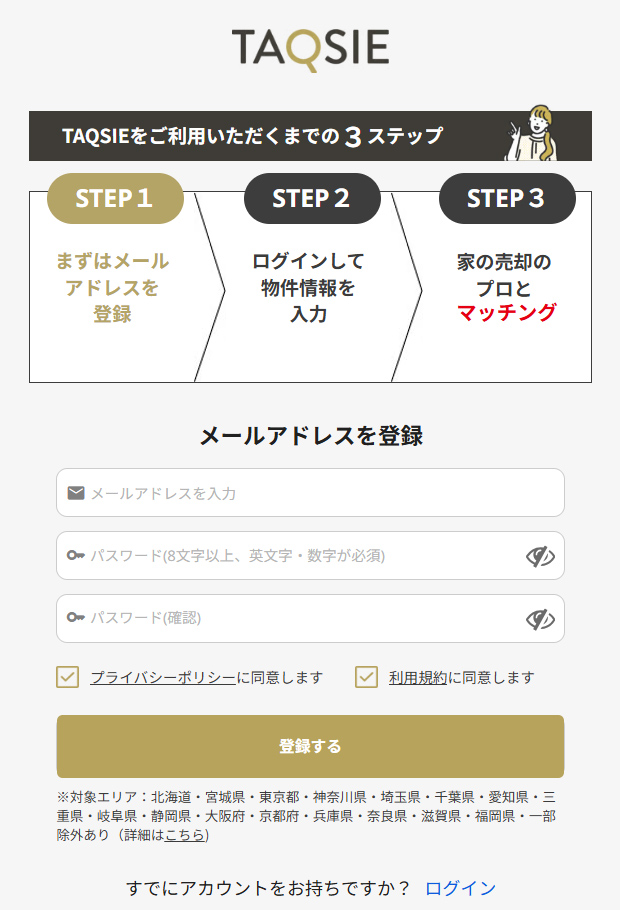The height and width of the screenshot is (910, 620).
Task: Toggle the privacy policy agreement checkbox
Action: (68, 677)
